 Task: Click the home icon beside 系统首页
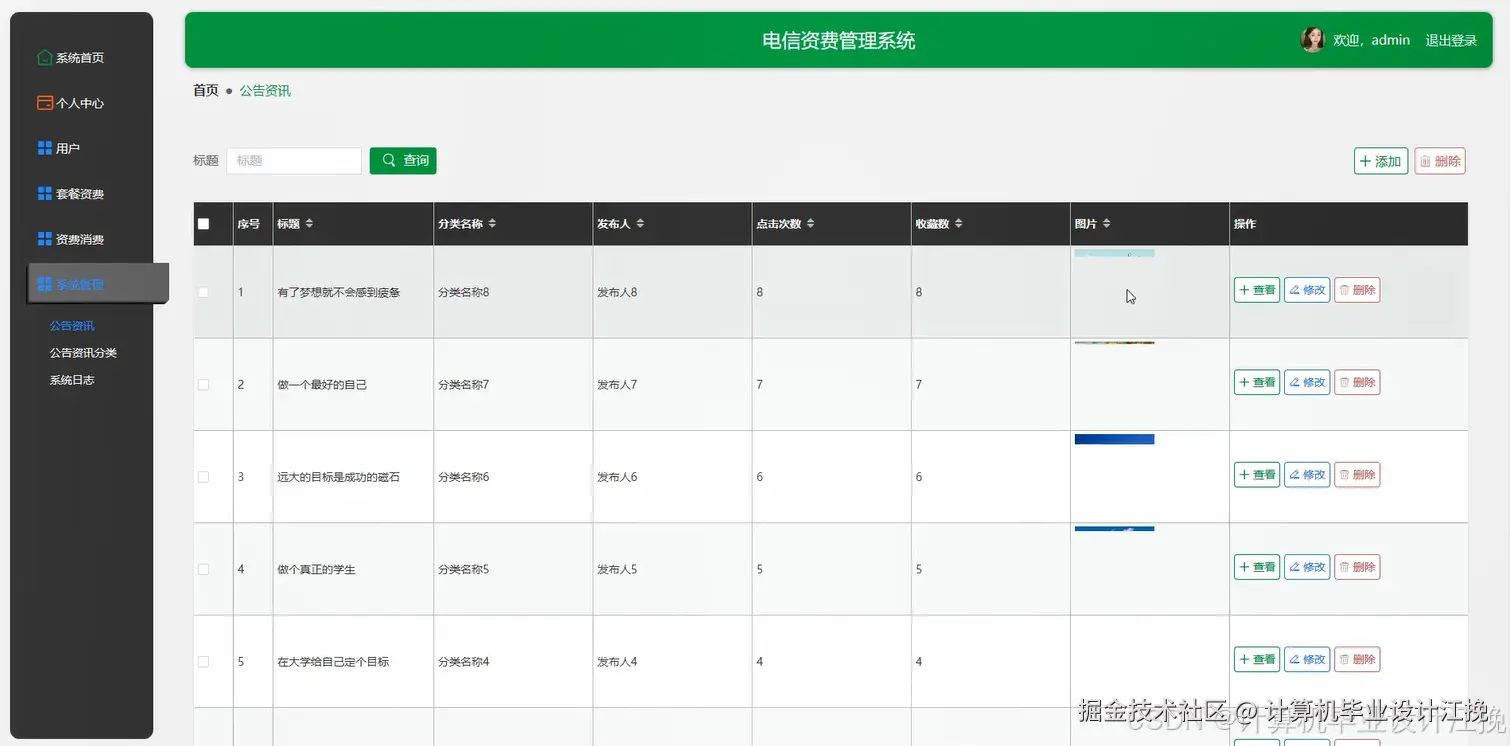pyautogui.click(x=45, y=58)
